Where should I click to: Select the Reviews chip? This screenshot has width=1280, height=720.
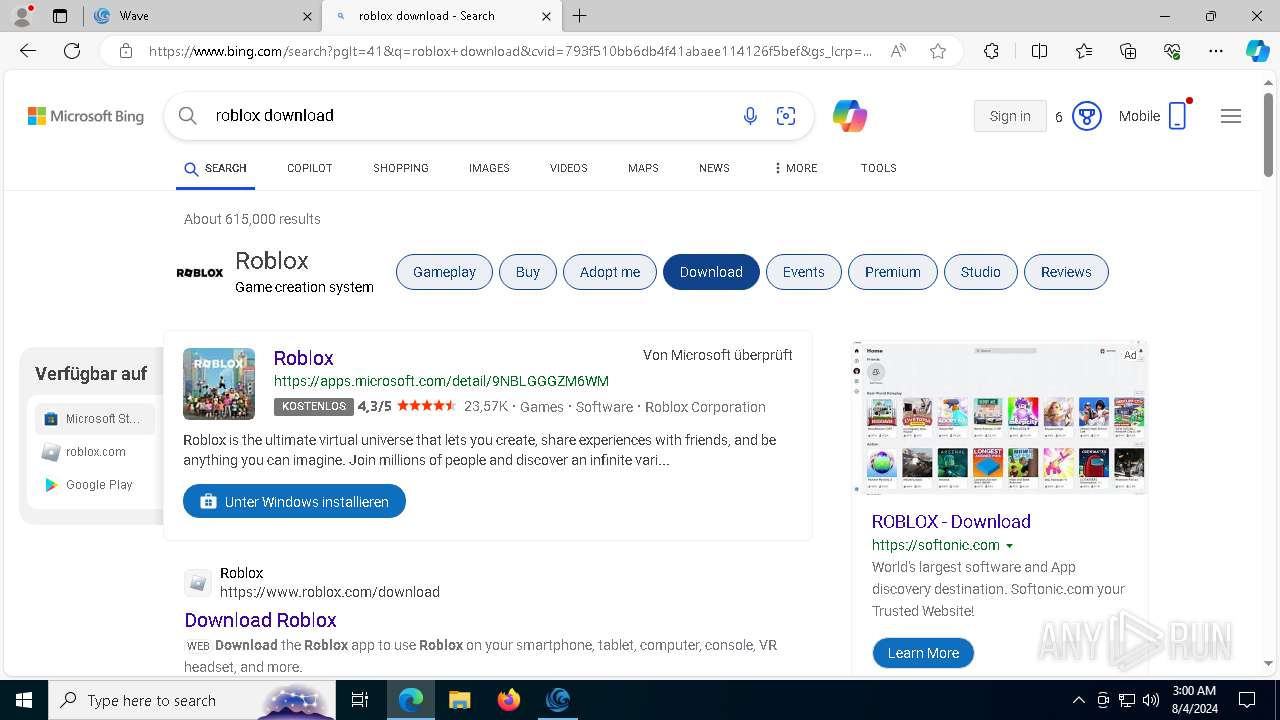click(1066, 272)
